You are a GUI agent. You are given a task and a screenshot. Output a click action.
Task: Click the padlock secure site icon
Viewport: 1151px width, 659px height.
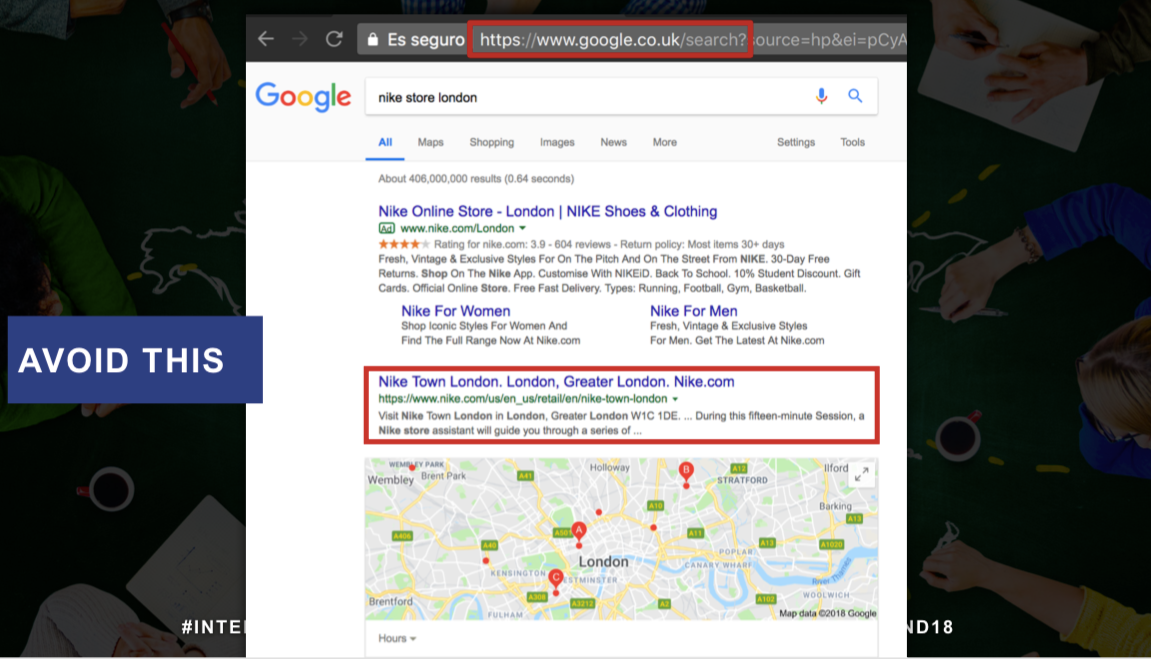pyautogui.click(x=373, y=40)
